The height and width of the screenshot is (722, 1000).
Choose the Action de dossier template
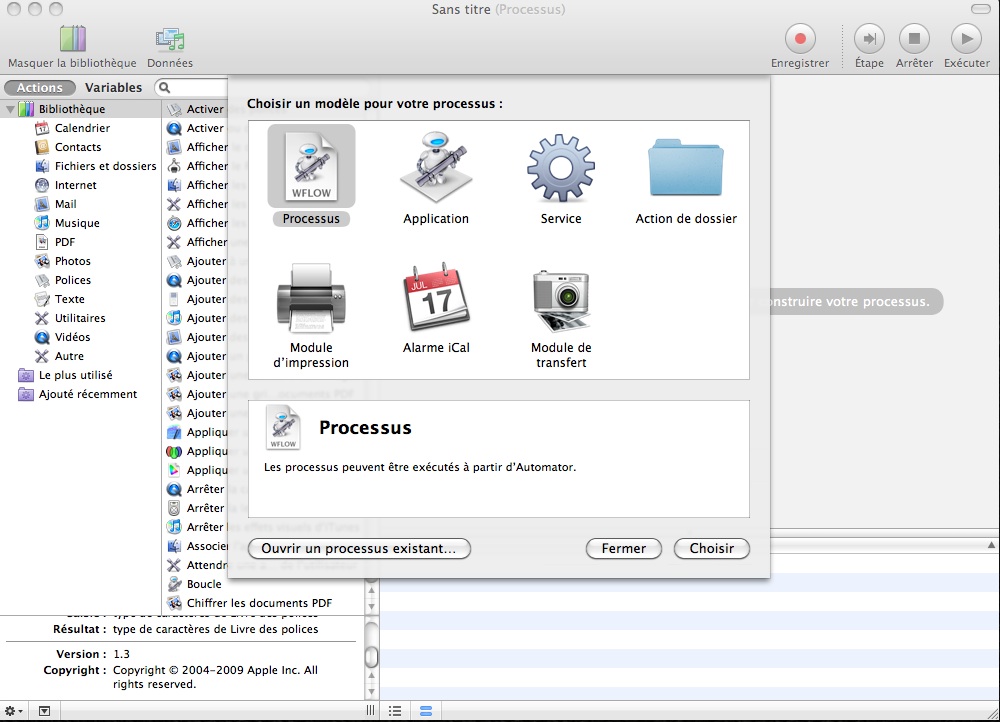click(x=686, y=175)
